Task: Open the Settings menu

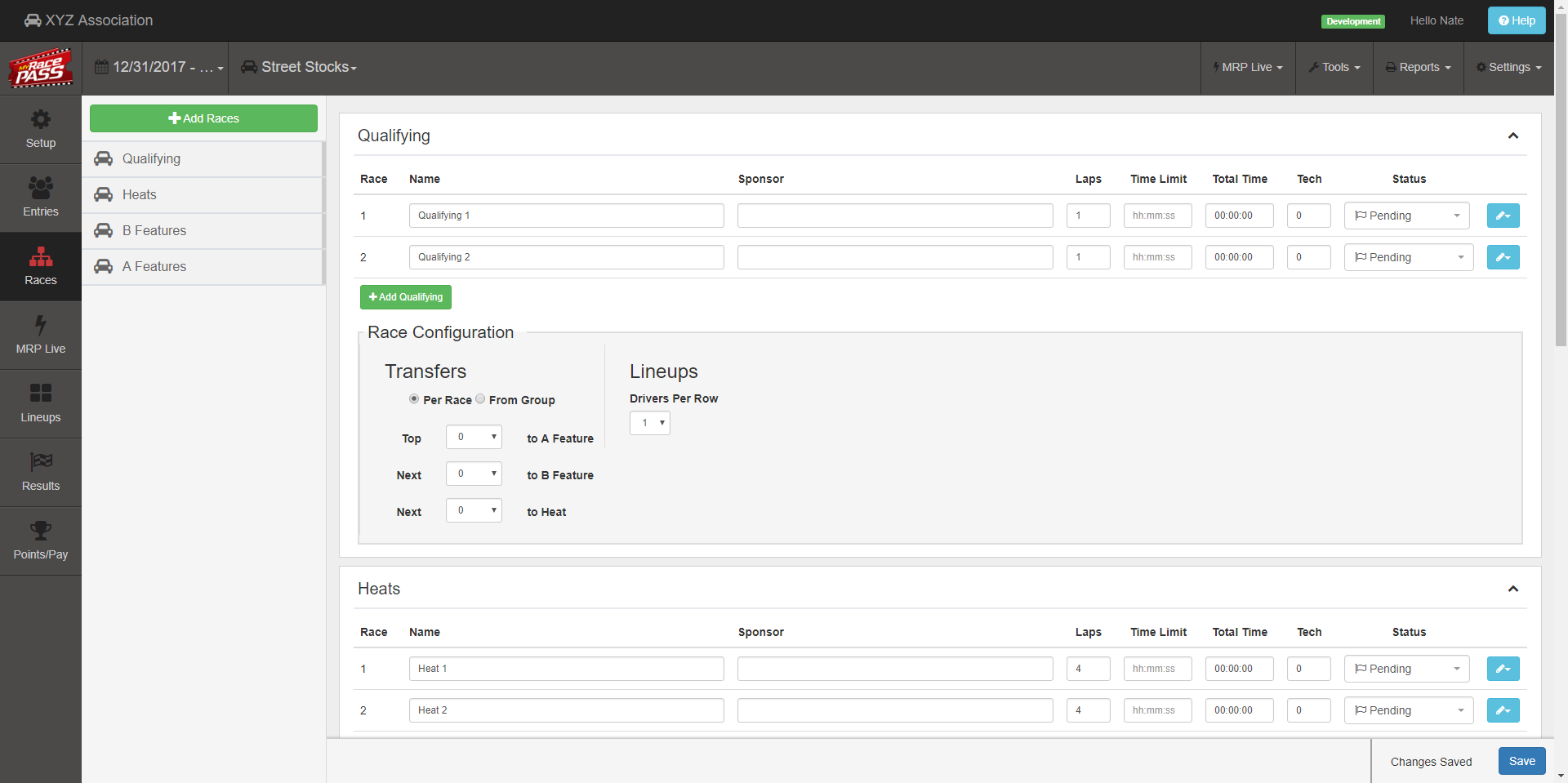Action: tap(1509, 68)
